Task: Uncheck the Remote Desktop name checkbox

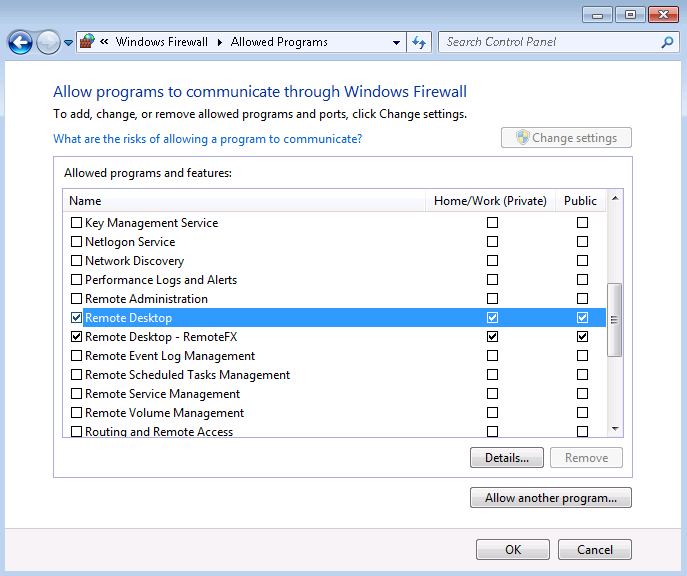Action: click(76, 318)
